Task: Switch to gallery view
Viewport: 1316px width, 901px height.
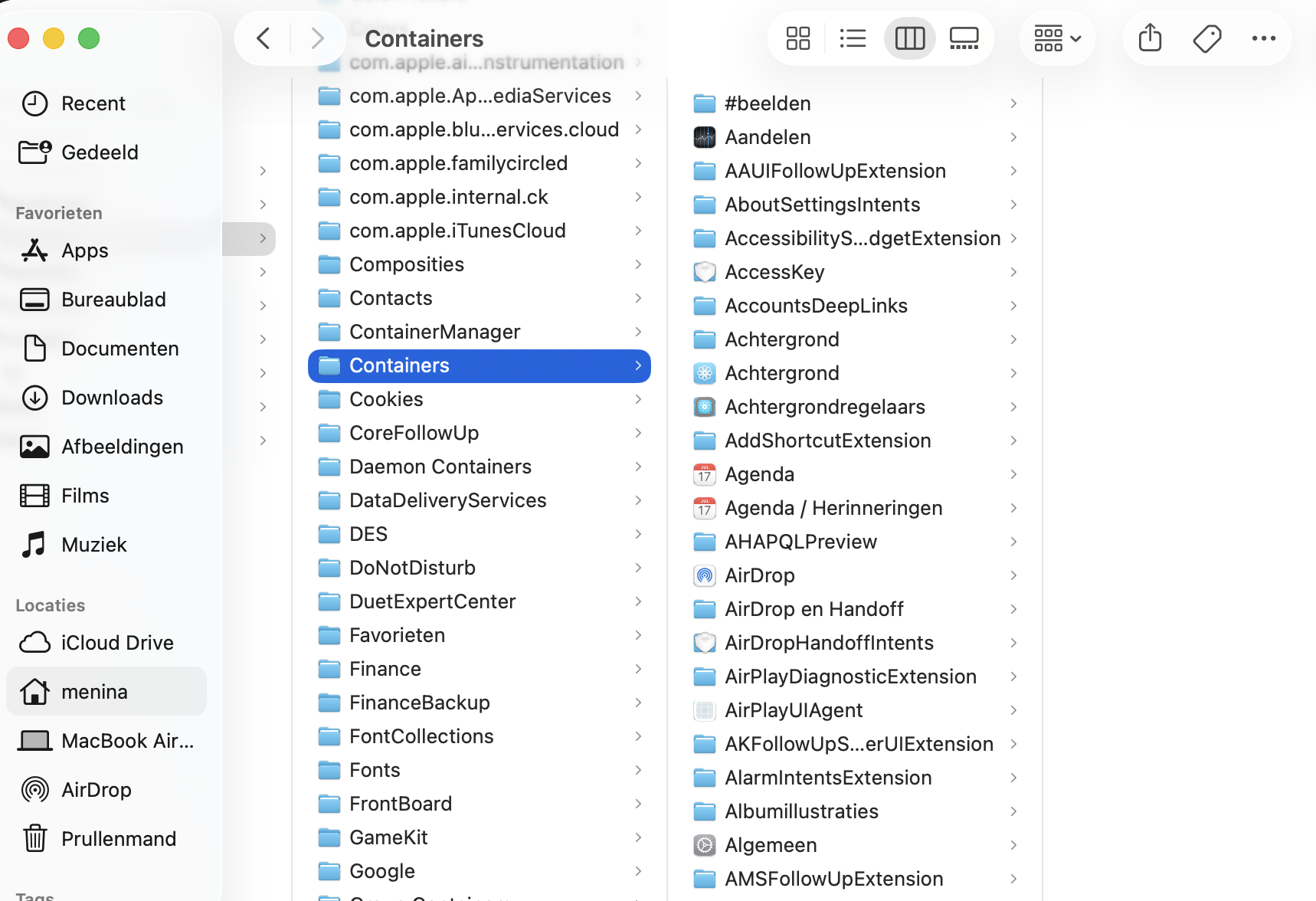Action: coord(964,38)
